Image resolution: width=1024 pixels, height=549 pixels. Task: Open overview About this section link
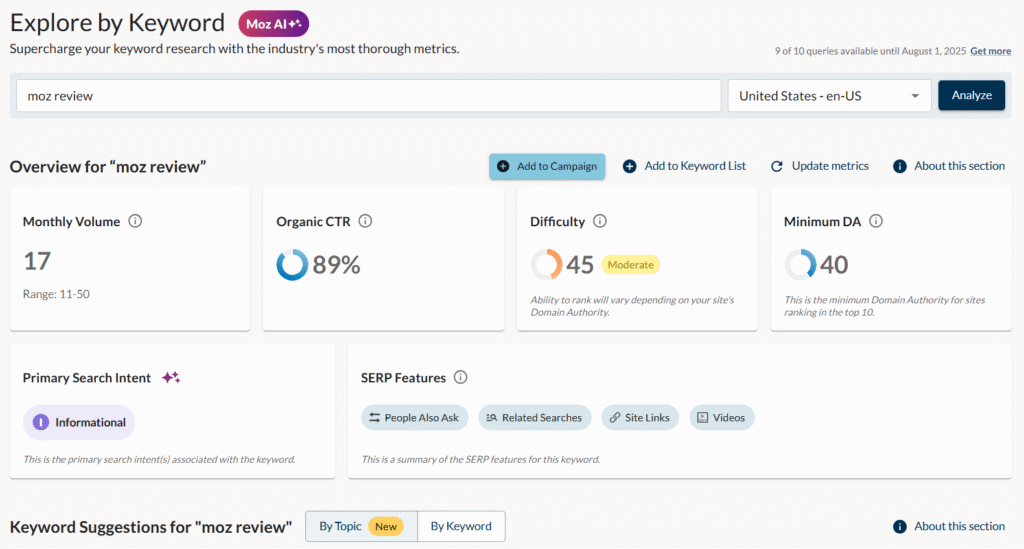(959, 166)
